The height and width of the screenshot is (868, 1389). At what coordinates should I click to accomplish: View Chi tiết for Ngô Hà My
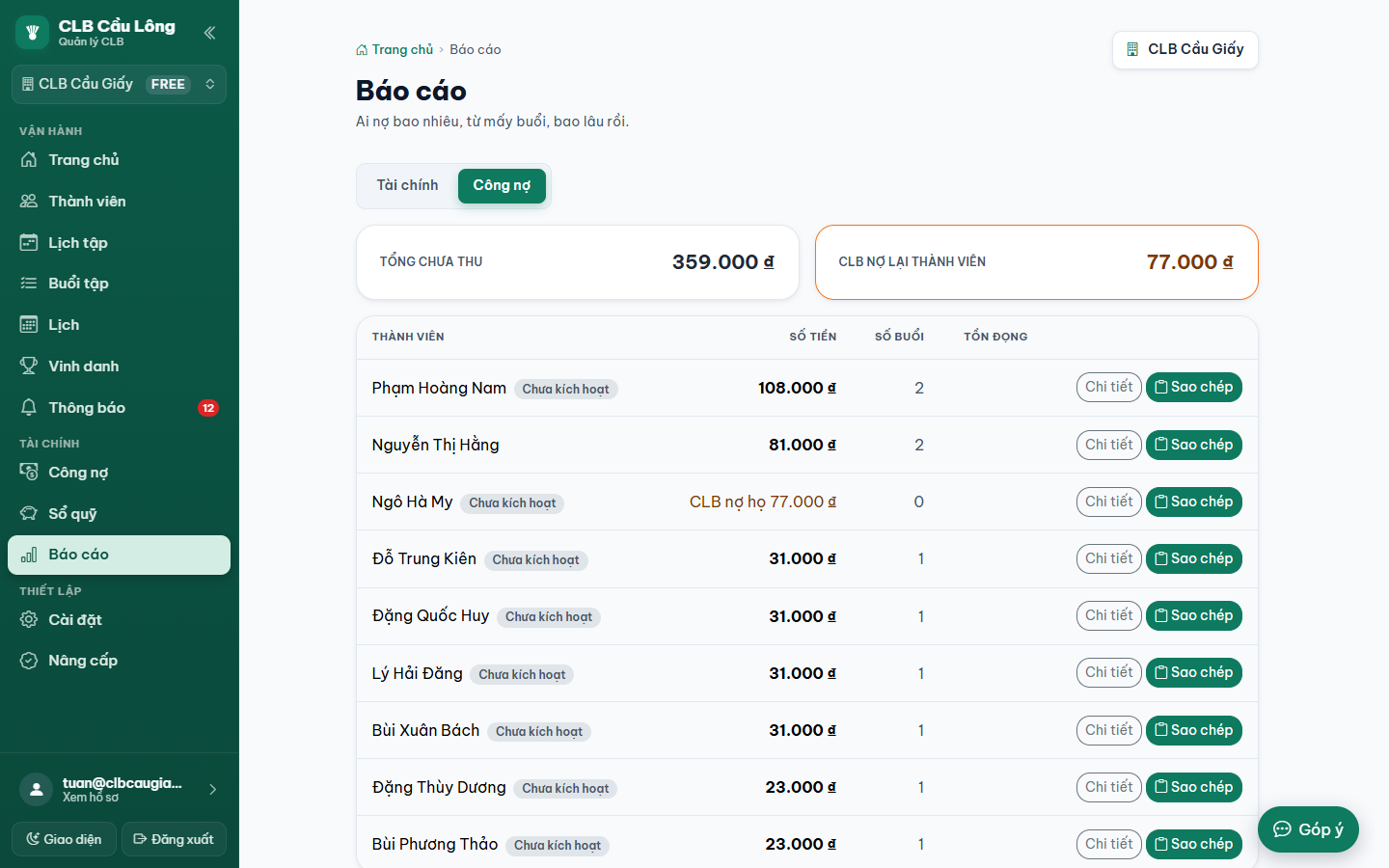click(x=1109, y=502)
